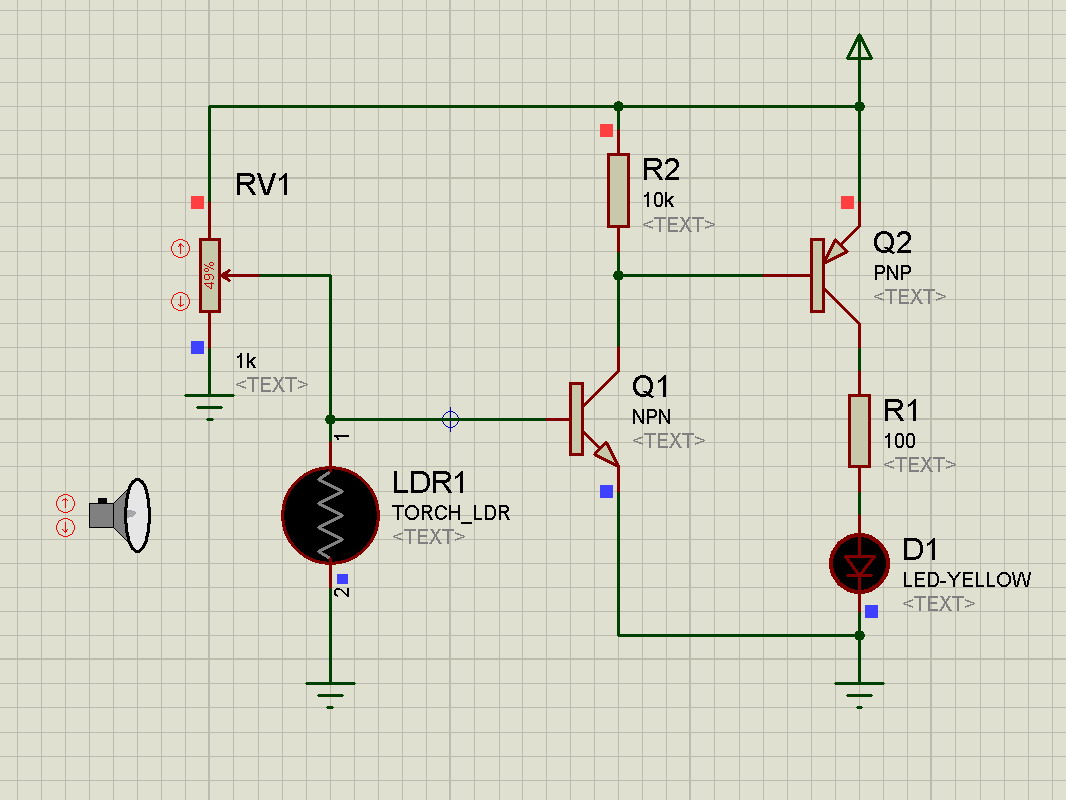Click the junction dot below D1 LED
The image size is (1066, 800).
pyautogui.click(x=859, y=636)
